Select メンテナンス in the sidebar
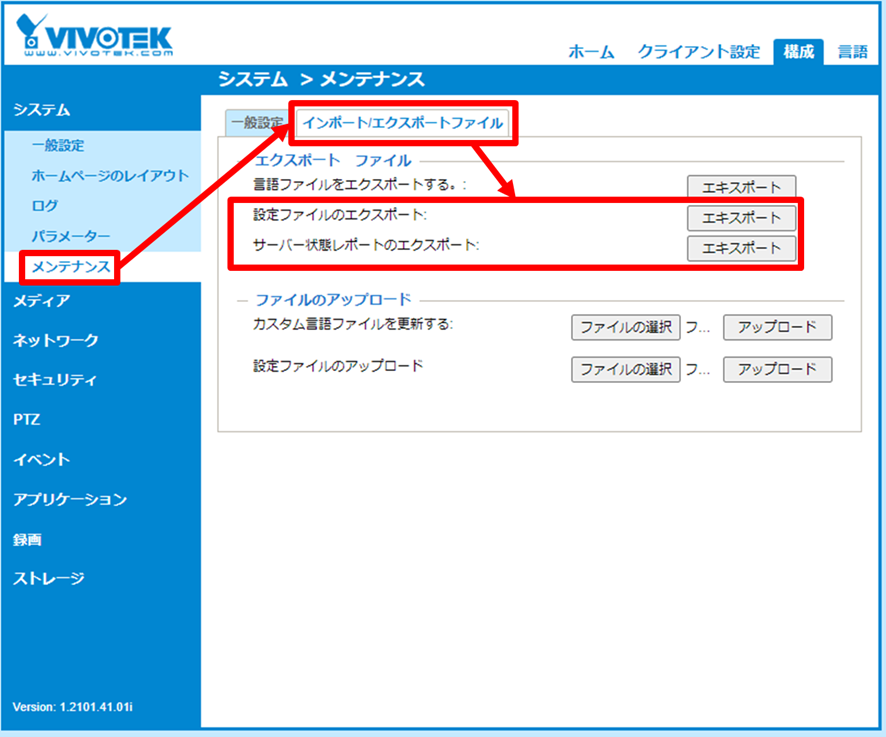Viewport: 886px width, 737px height. [x=71, y=267]
